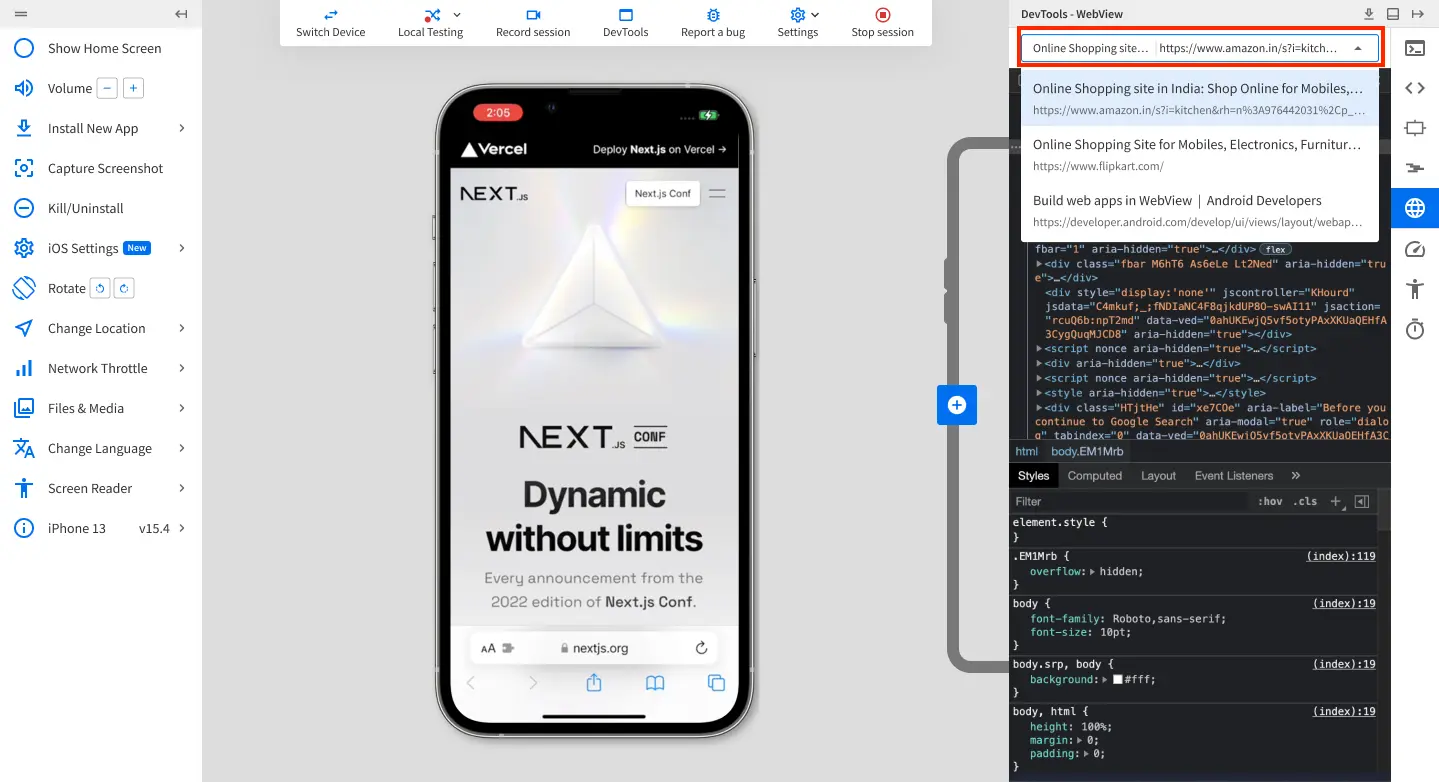Viewport: 1439px width, 782px height.
Task: Click the Stop session button
Action: click(881, 22)
